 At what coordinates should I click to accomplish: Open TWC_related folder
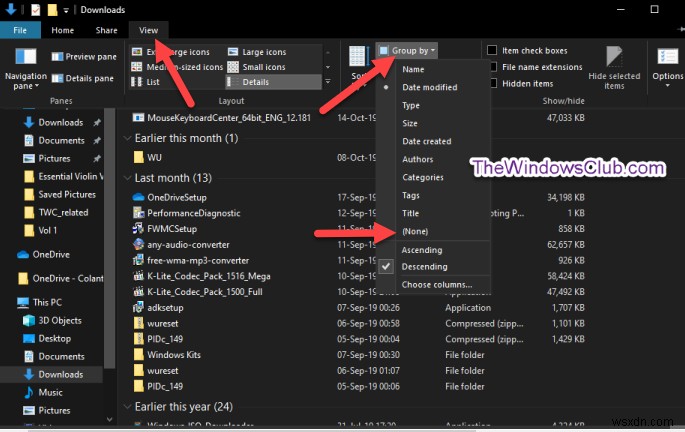pos(56,212)
